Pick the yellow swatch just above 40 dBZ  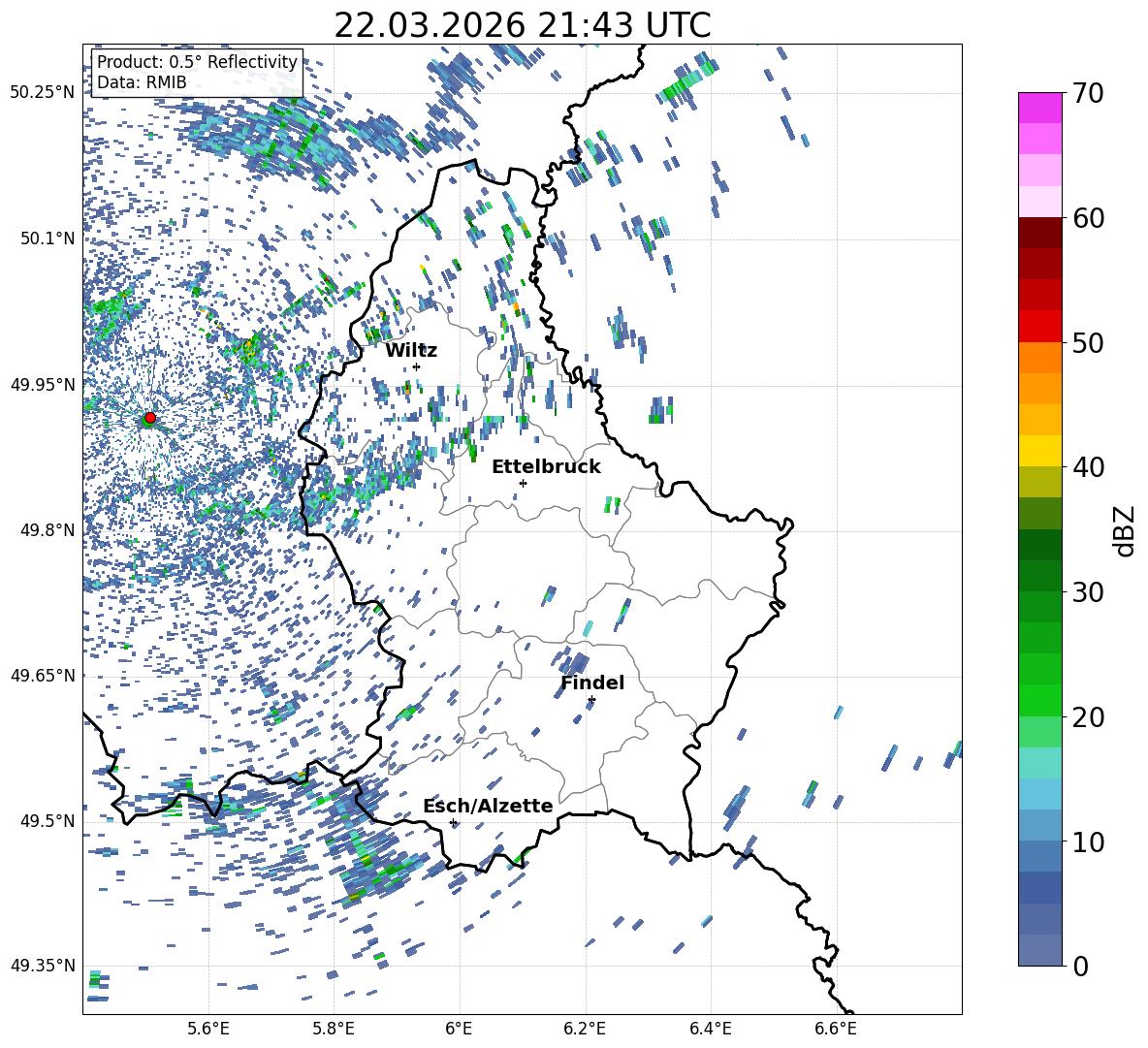pyautogui.click(x=1040, y=451)
